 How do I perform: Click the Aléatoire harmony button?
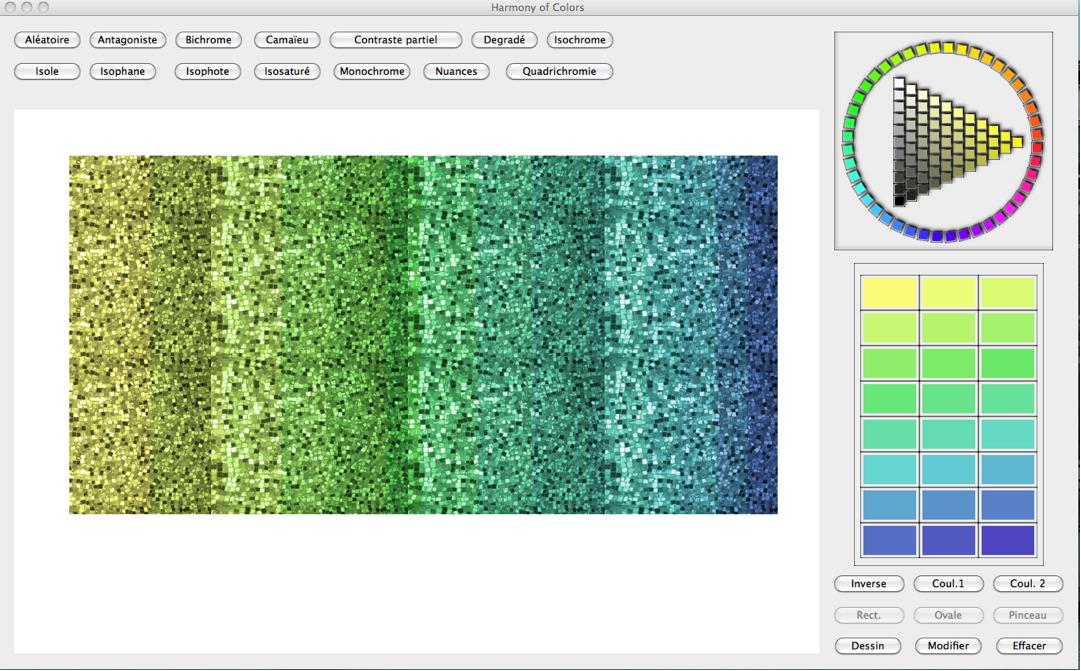47,40
